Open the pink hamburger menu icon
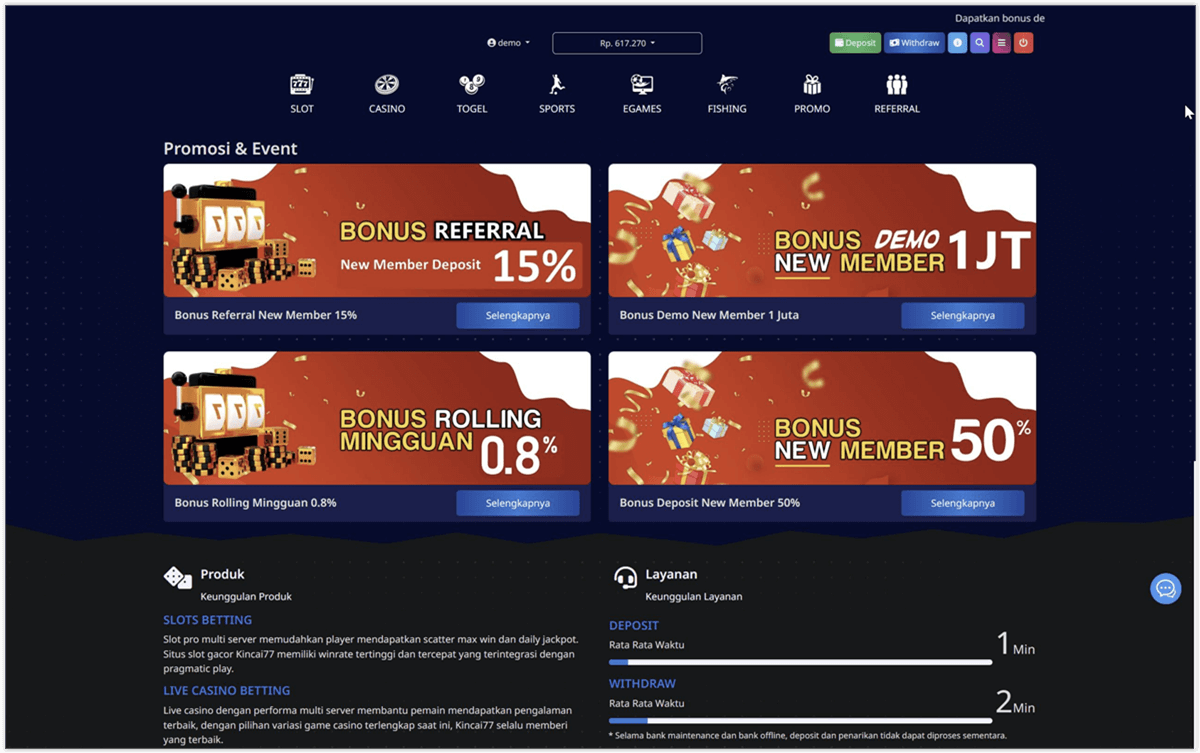This screenshot has height=753, width=1200. coord(1001,42)
